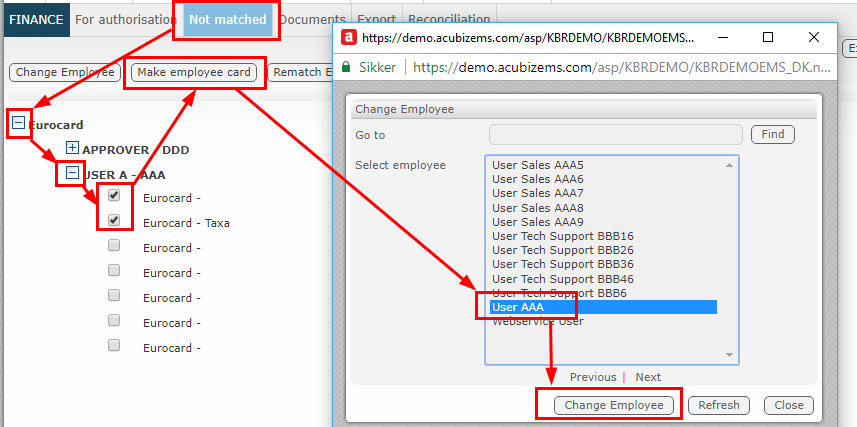Click the employee list scroll up arrow
The height and width of the screenshot is (427, 857).
point(729,165)
